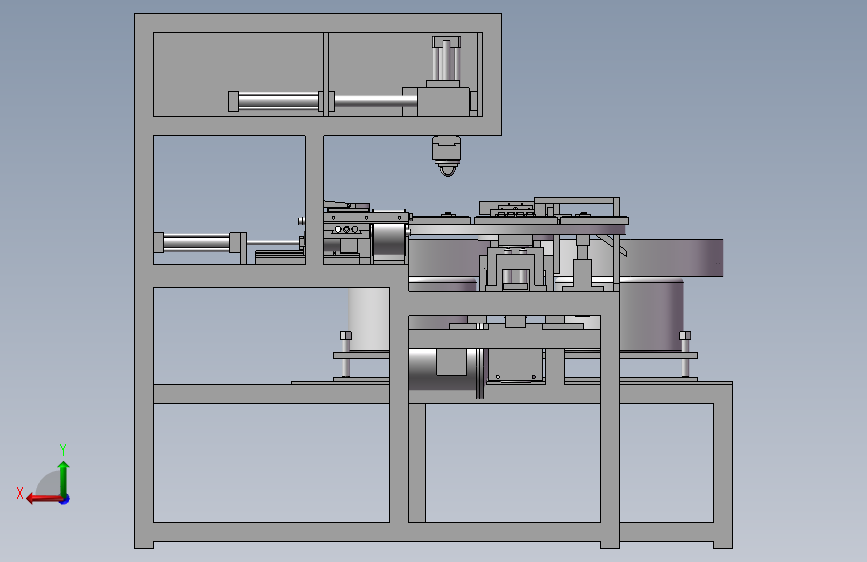Select the large bowl feeder drum on the right

coord(671,258)
